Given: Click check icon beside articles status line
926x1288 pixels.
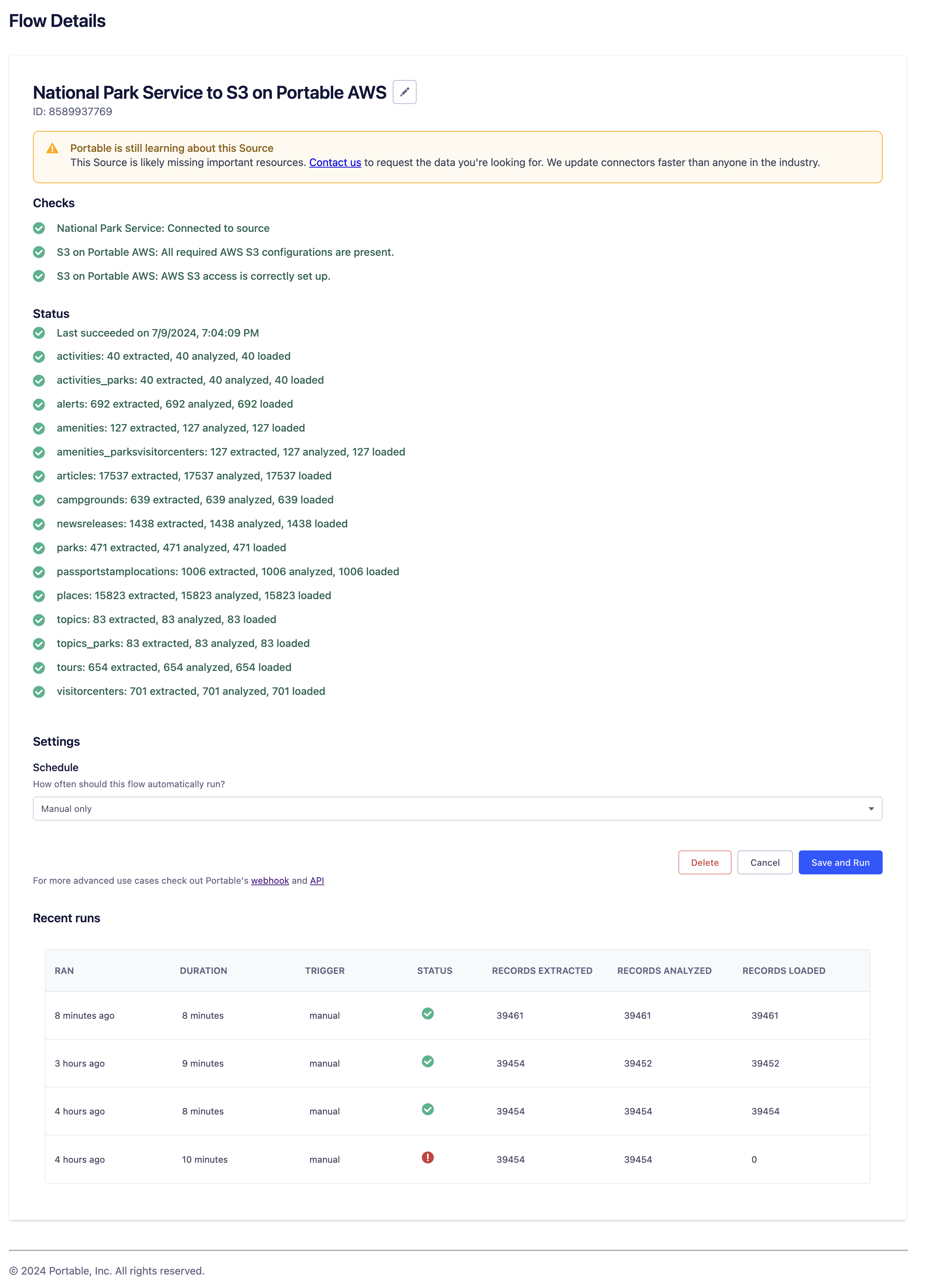Looking at the screenshot, I should pos(39,476).
